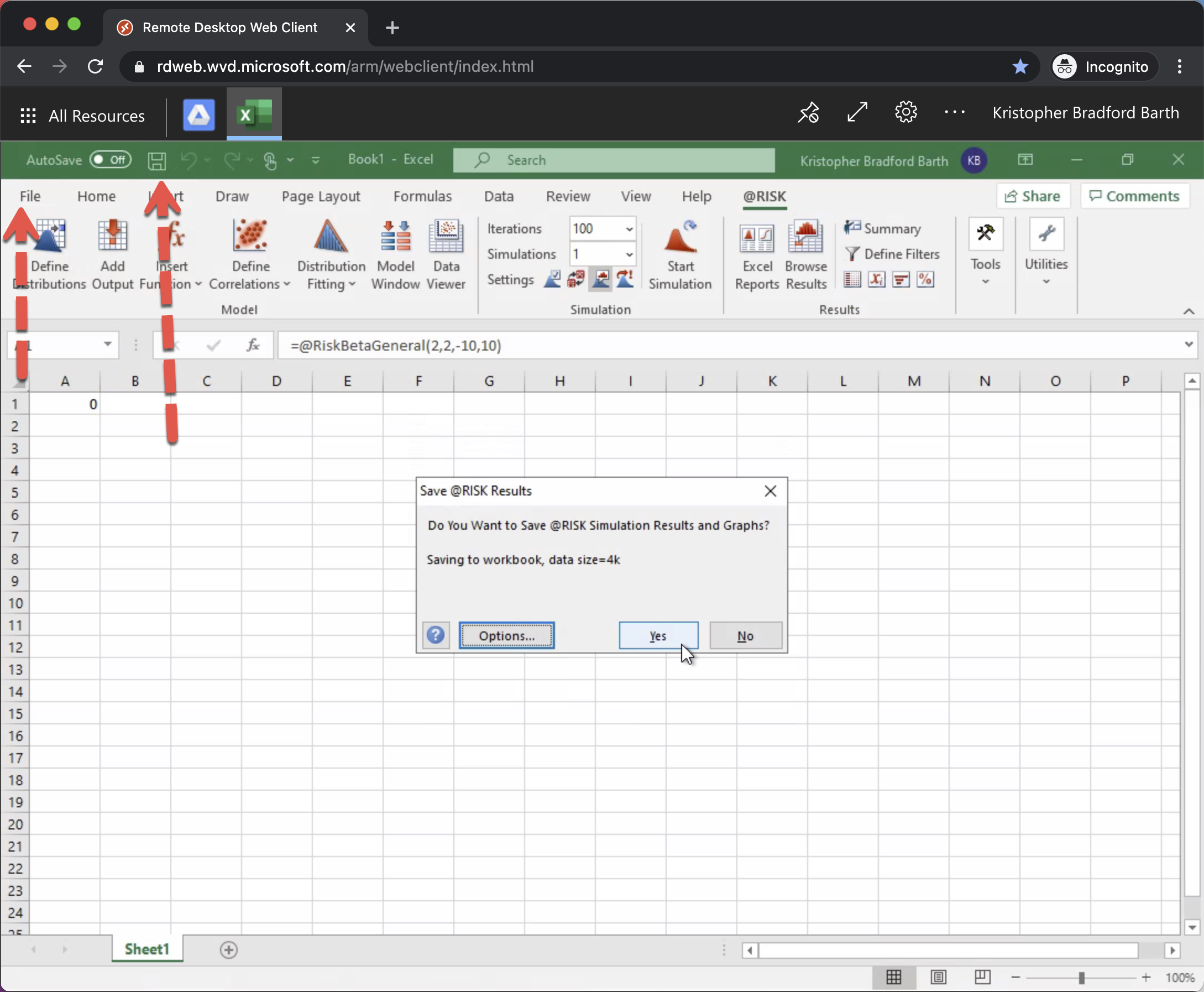This screenshot has height=992, width=1204.
Task: Open the Formulas tab
Action: coord(423,196)
